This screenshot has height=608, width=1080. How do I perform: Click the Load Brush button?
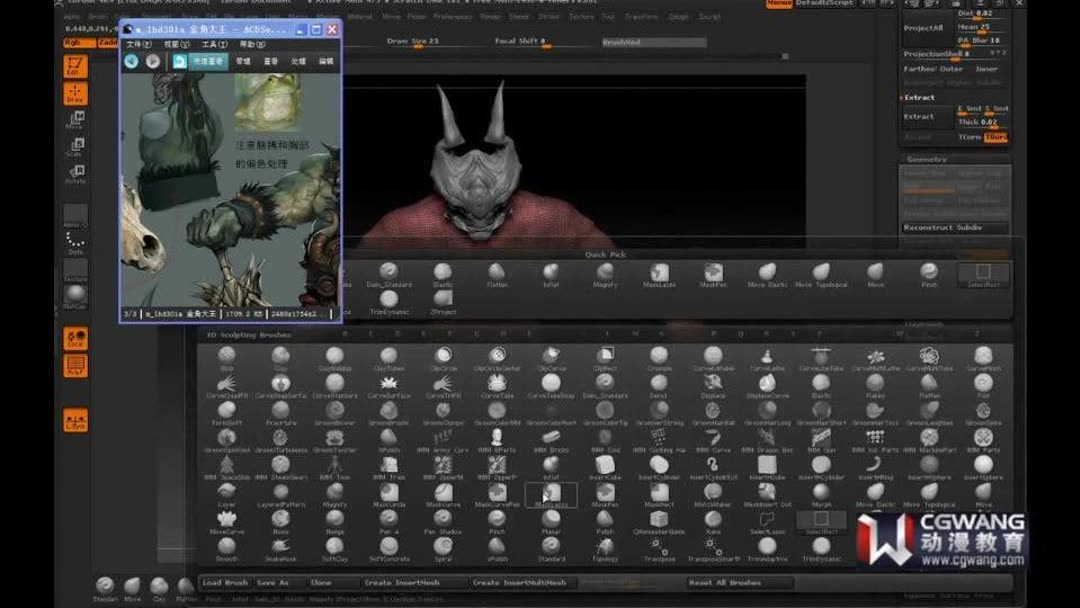[228, 582]
